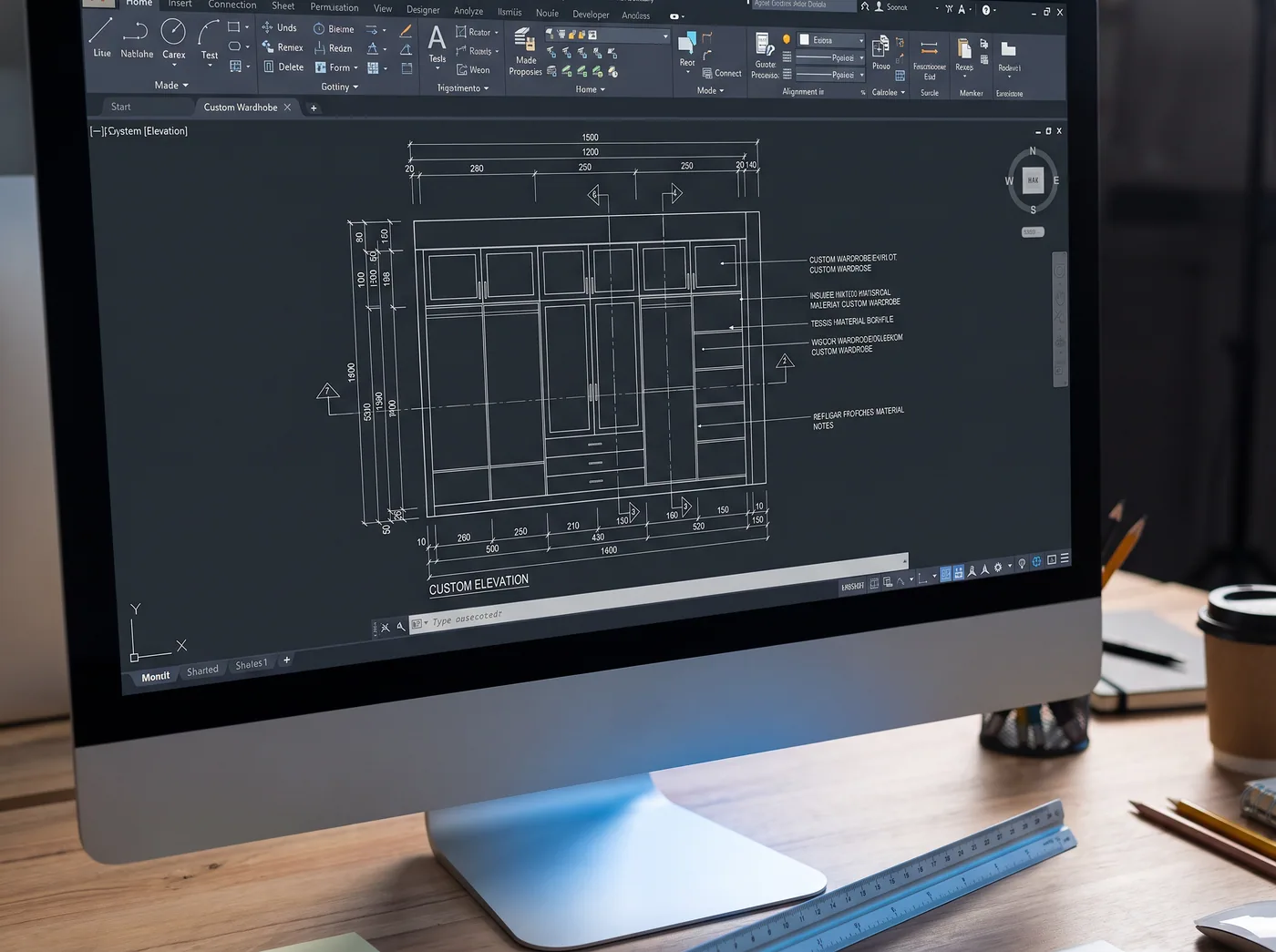The height and width of the screenshot is (952, 1276).
Task: Expand the Calrolee panel dropdown
Action: [888, 92]
